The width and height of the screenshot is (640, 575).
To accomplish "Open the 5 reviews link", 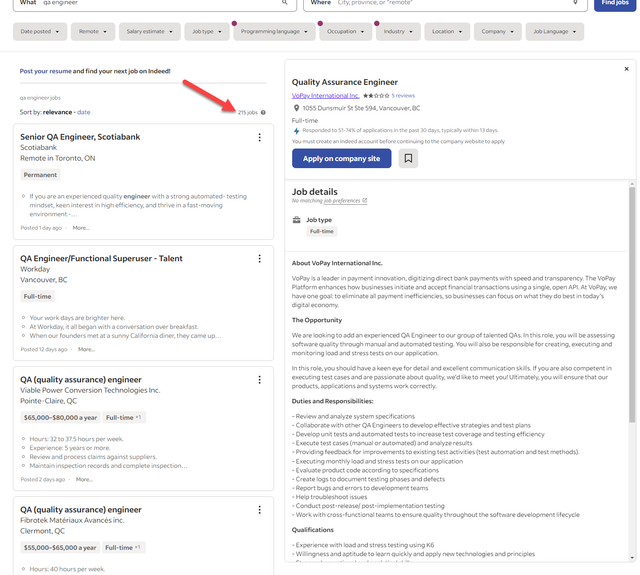I will 403,95.
